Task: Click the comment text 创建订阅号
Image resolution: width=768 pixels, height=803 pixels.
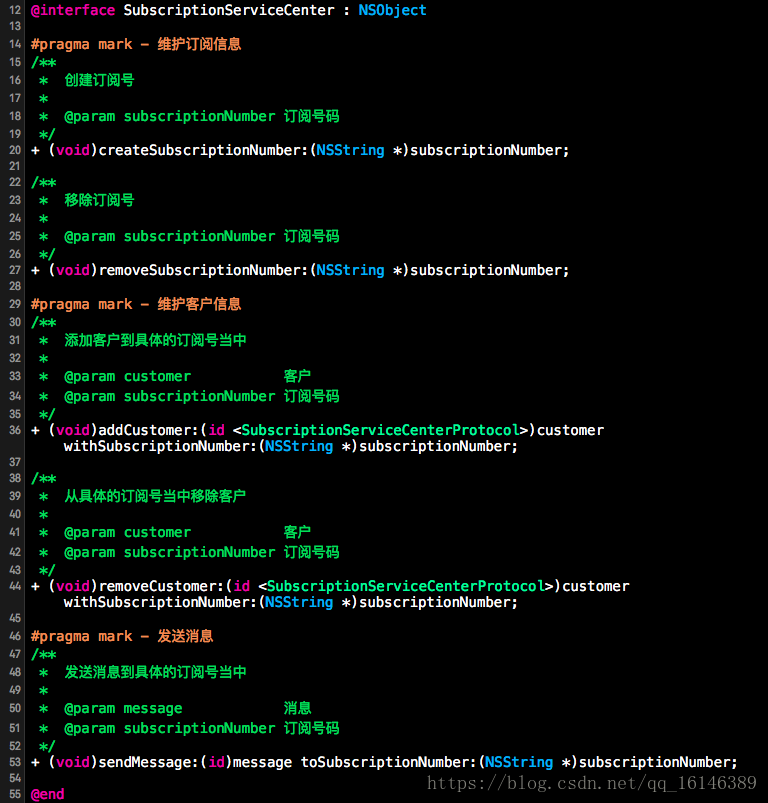Action: click(x=99, y=80)
